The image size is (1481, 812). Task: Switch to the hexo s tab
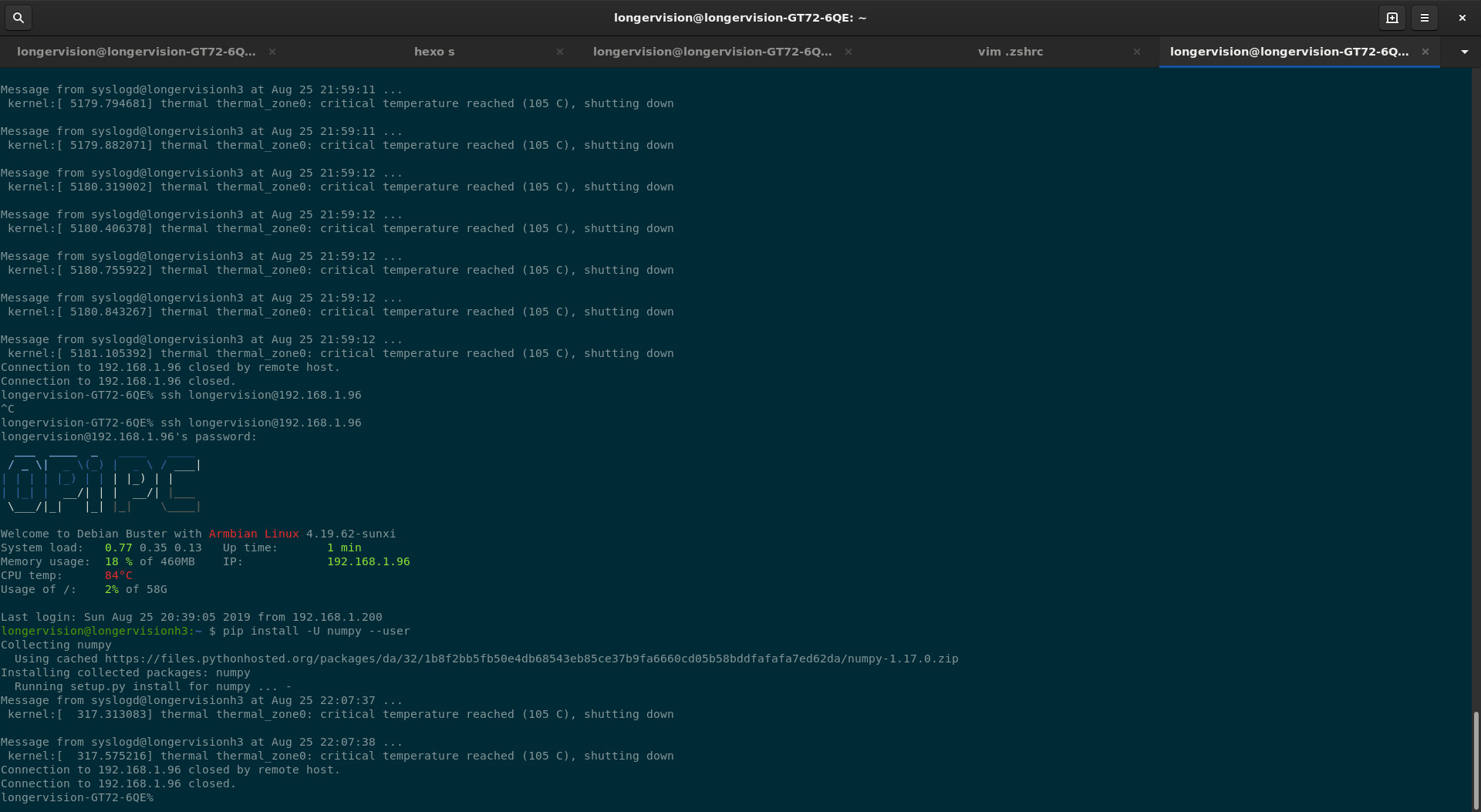tap(434, 52)
